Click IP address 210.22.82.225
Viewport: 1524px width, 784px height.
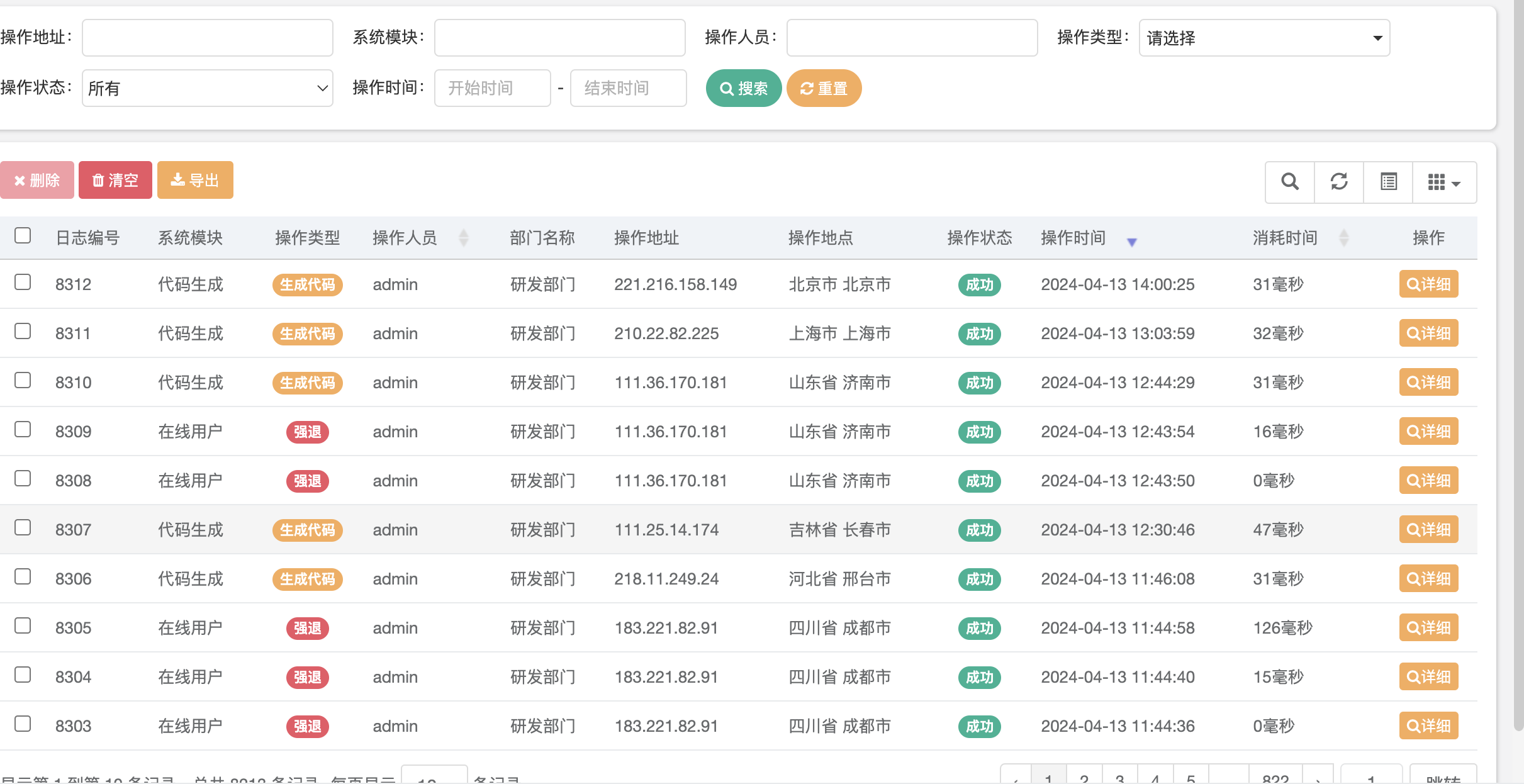(x=666, y=333)
